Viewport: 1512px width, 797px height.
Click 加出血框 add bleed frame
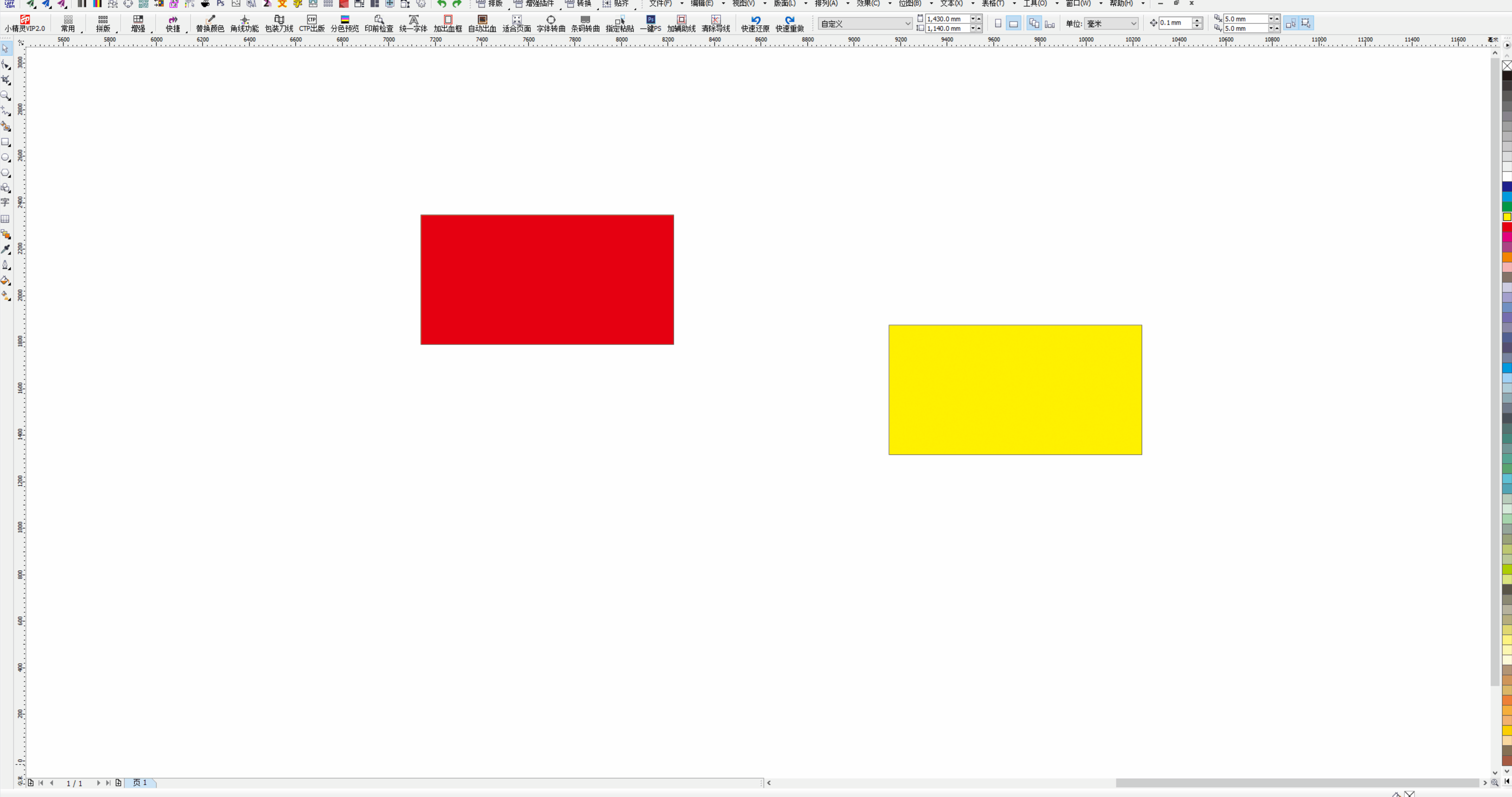pos(448,23)
